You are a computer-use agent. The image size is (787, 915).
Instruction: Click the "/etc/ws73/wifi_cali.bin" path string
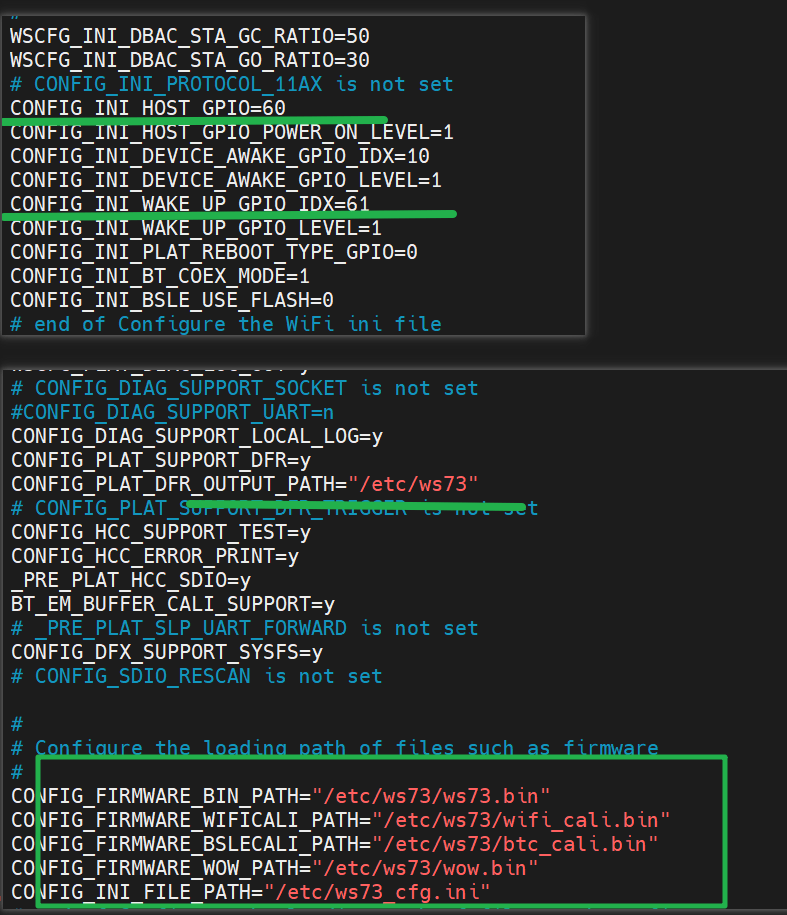pyautogui.click(x=521, y=820)
